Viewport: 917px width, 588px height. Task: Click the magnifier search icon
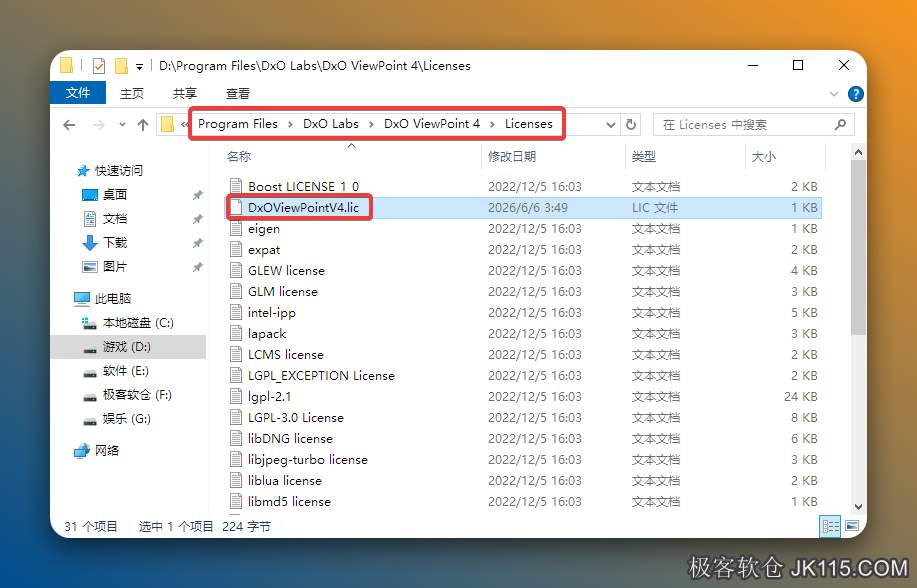pos(840,125)
